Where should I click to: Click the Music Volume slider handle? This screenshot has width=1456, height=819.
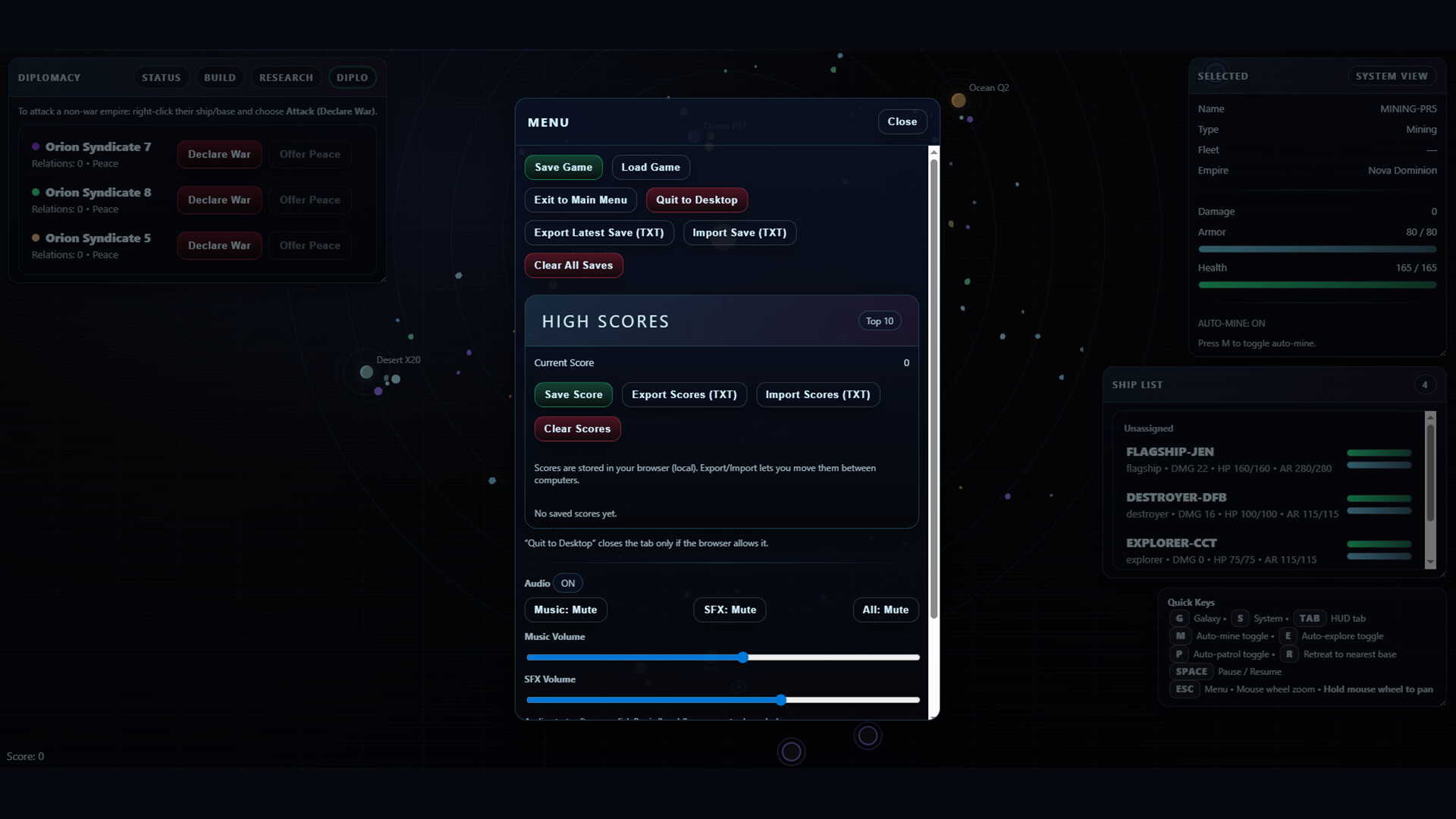743,657
